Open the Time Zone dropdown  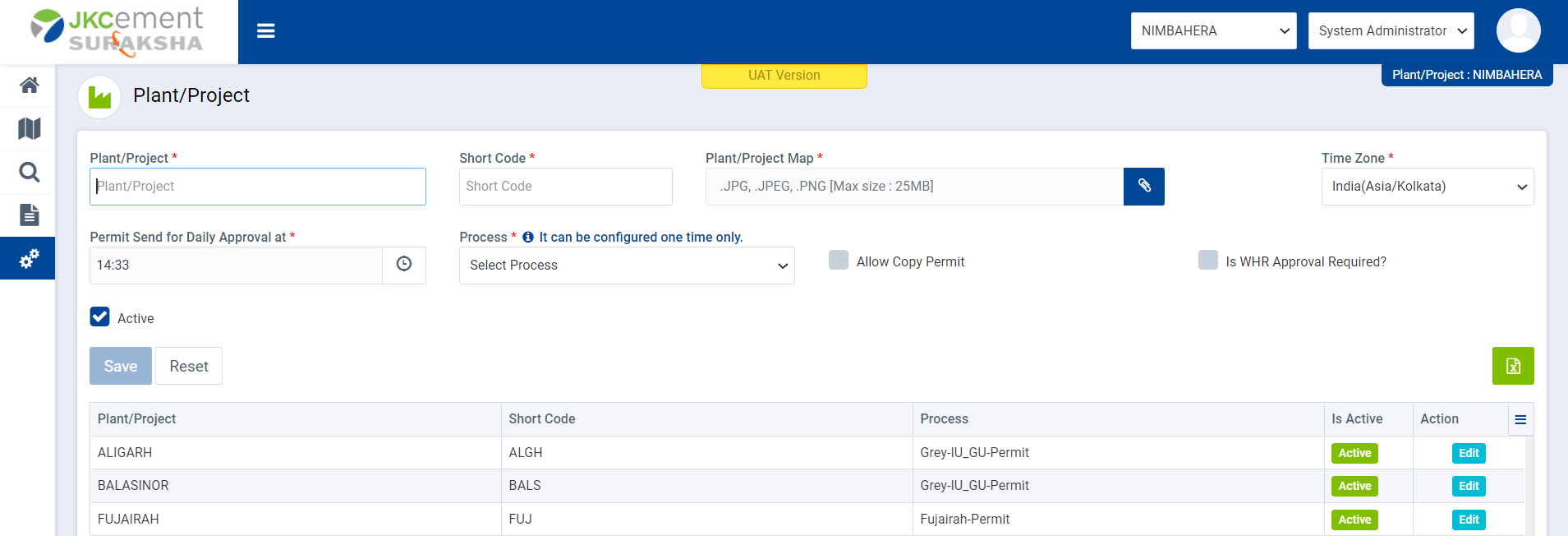(x=1428, y=187)
